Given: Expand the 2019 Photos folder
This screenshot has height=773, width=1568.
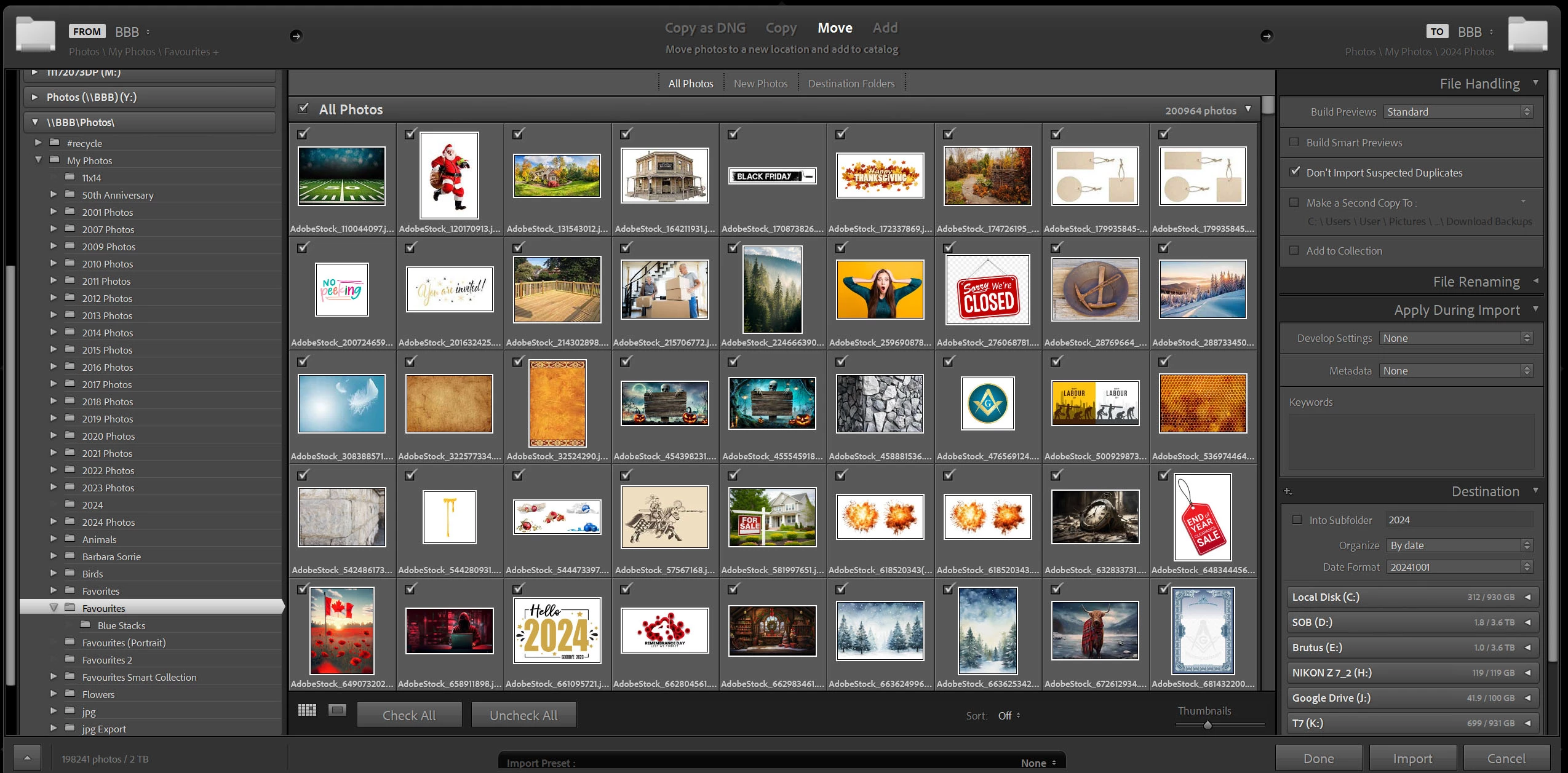Looking at the screenshot, I should pyautogui.click(x=54, y=419).
